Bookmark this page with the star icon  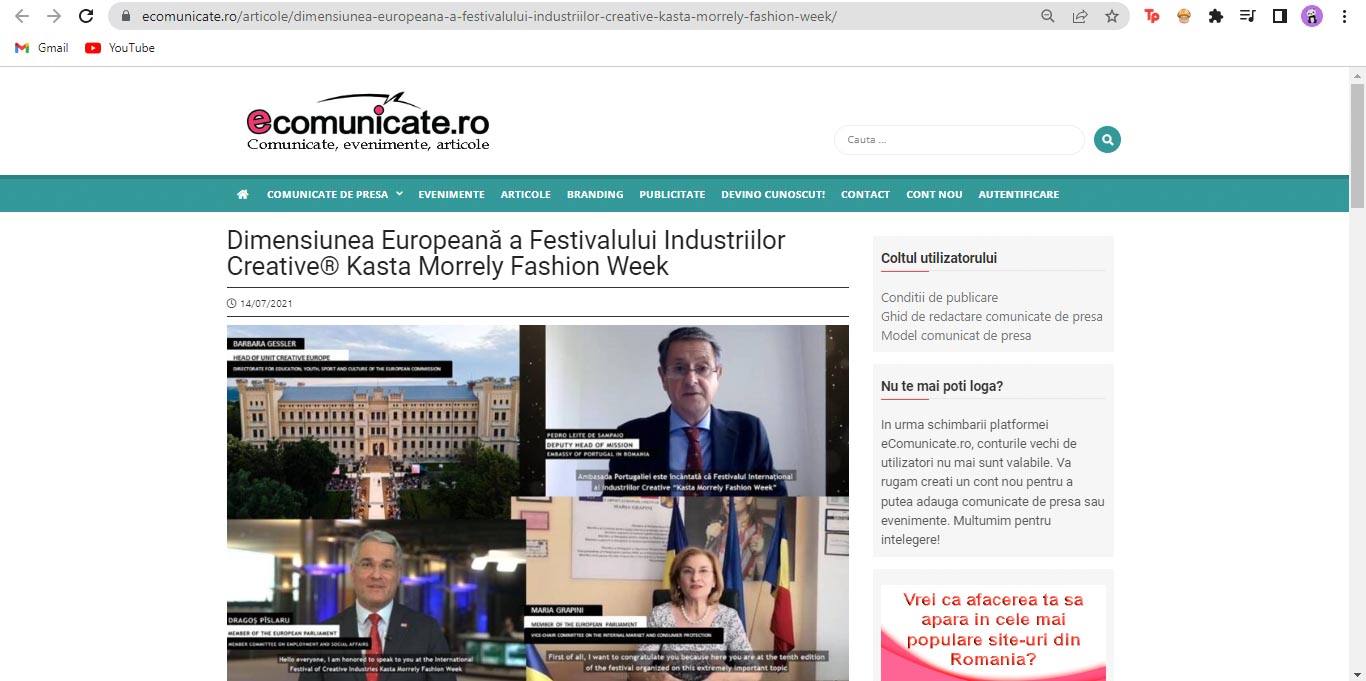click(1112, 16)
